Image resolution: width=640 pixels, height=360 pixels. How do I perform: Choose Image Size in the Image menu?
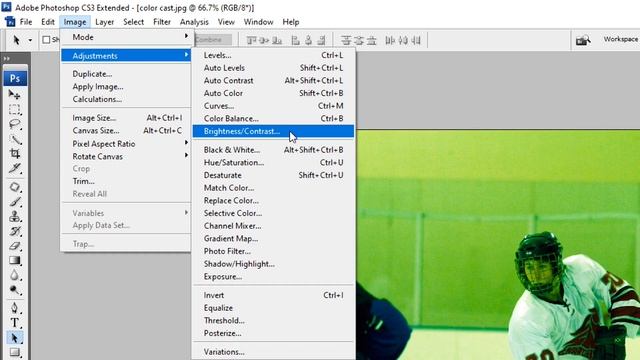point(126,118)
